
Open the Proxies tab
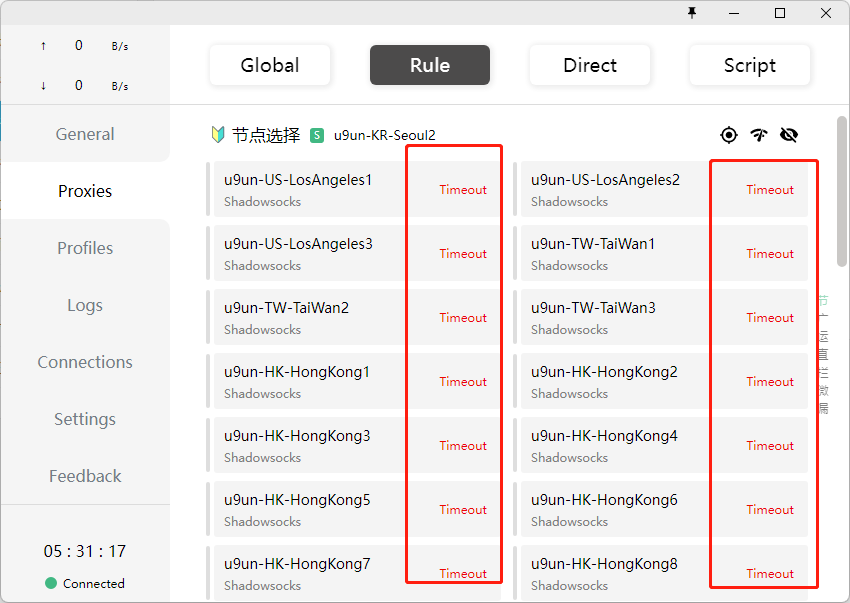tap(85, 191)
